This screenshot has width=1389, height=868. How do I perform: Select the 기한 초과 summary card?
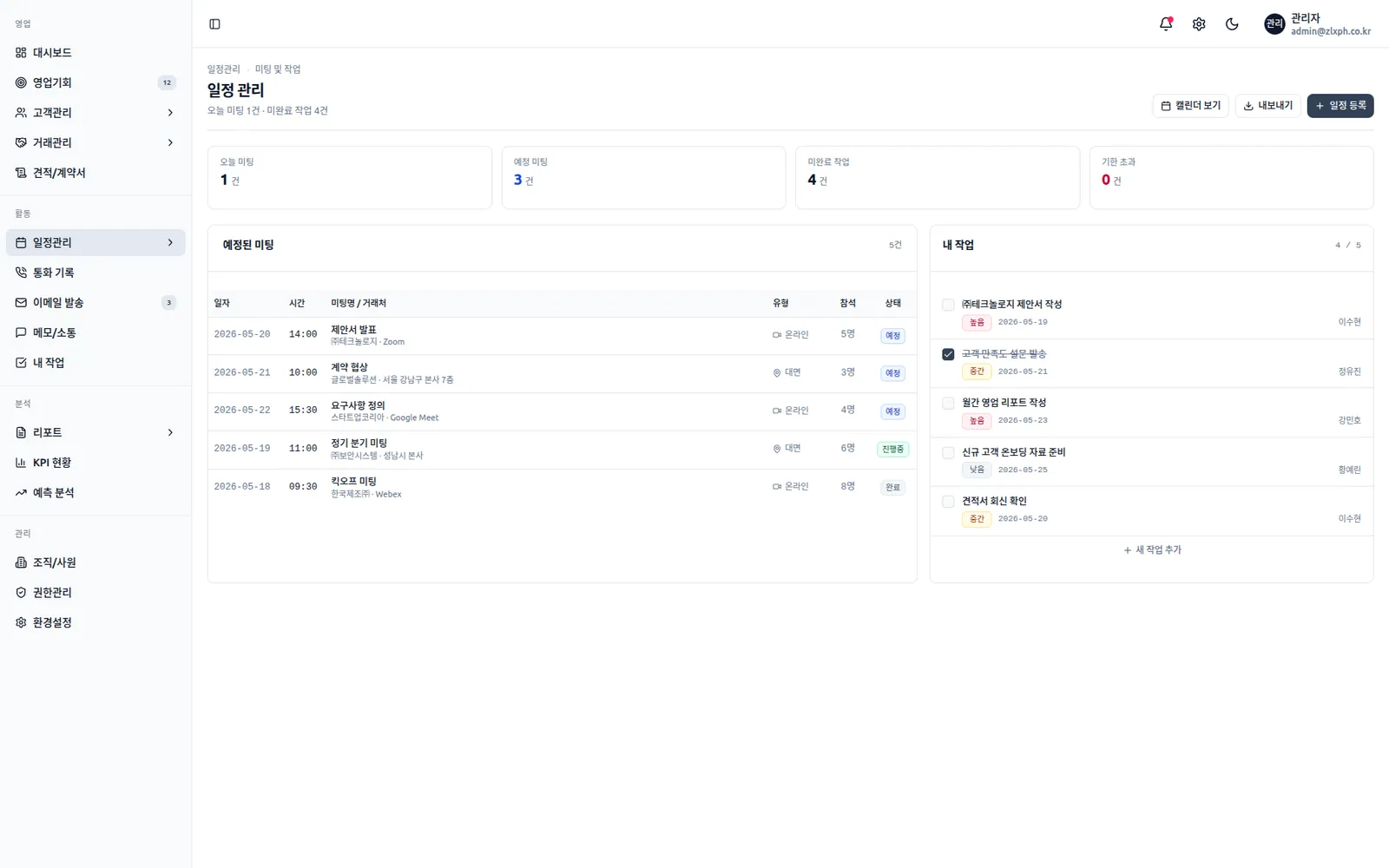pos(1231,178)
